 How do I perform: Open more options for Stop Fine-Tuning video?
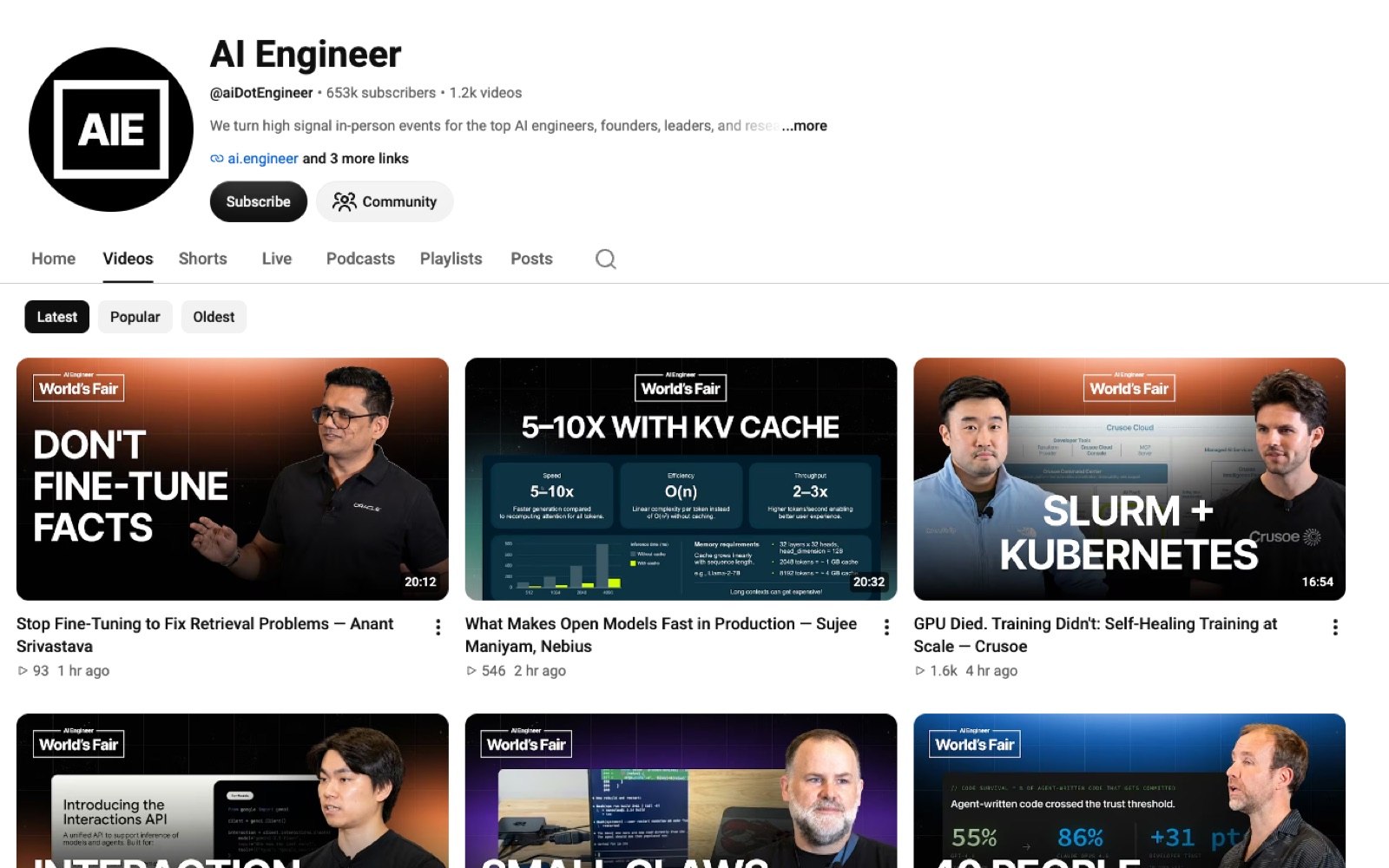coord(438,627)
